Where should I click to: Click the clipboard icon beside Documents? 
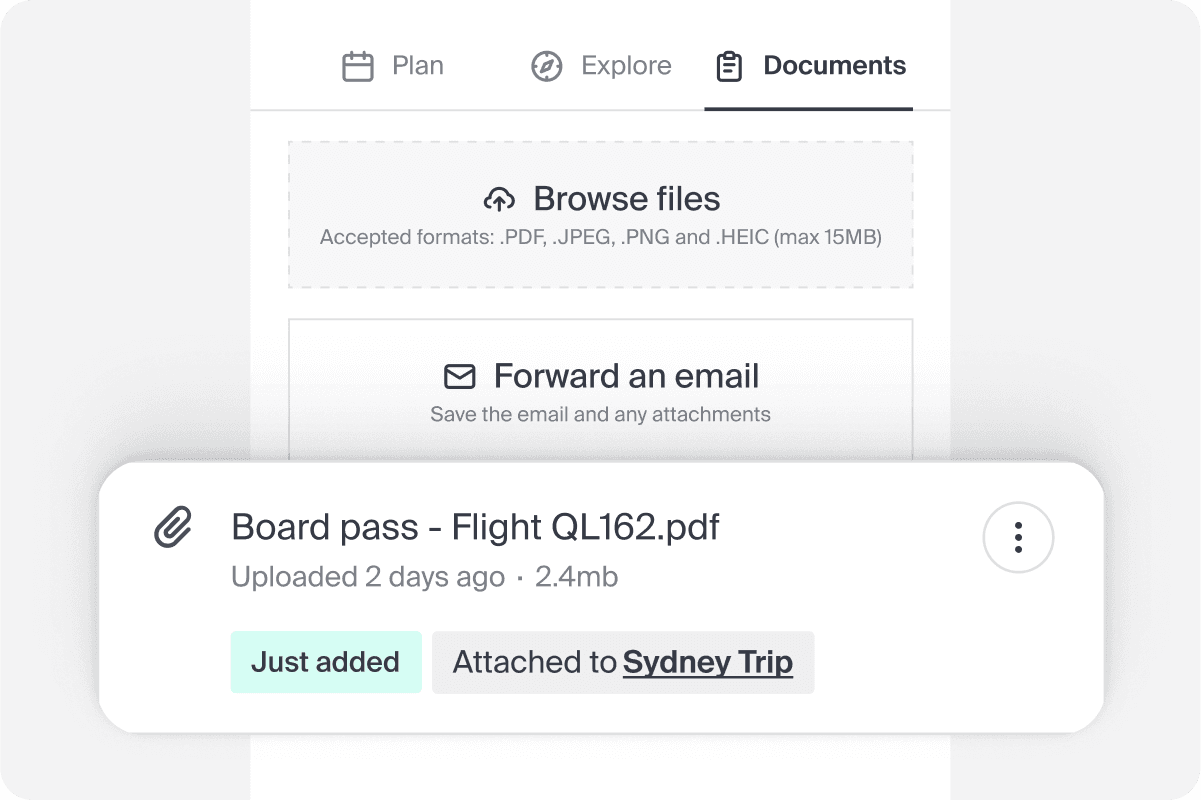click(729, 67)
